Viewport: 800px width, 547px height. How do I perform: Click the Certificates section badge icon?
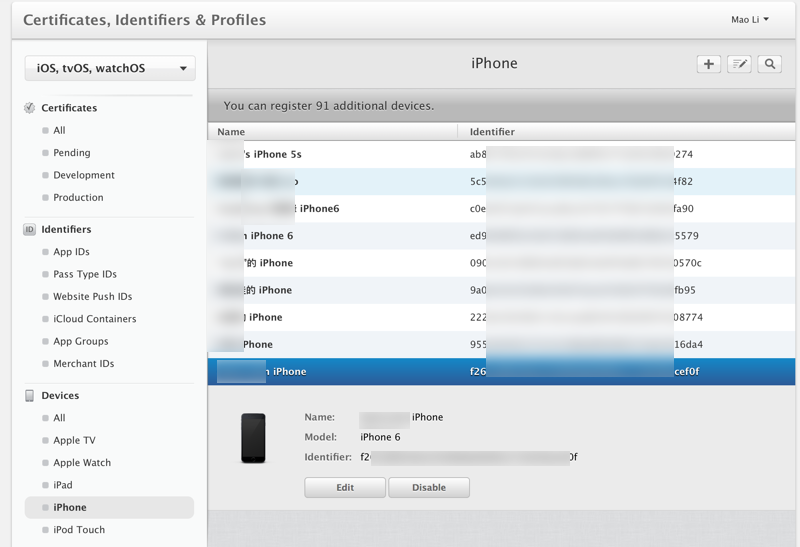[30, 108]
